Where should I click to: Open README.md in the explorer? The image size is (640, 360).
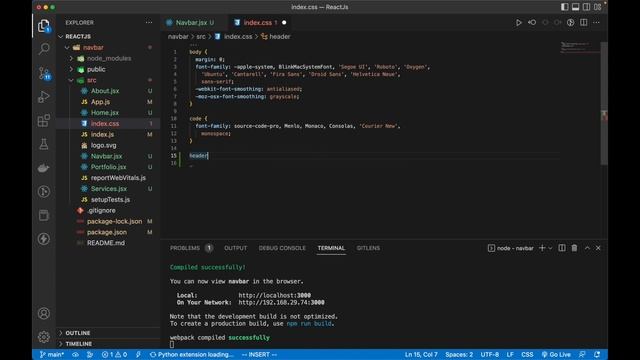click(106, 243)
